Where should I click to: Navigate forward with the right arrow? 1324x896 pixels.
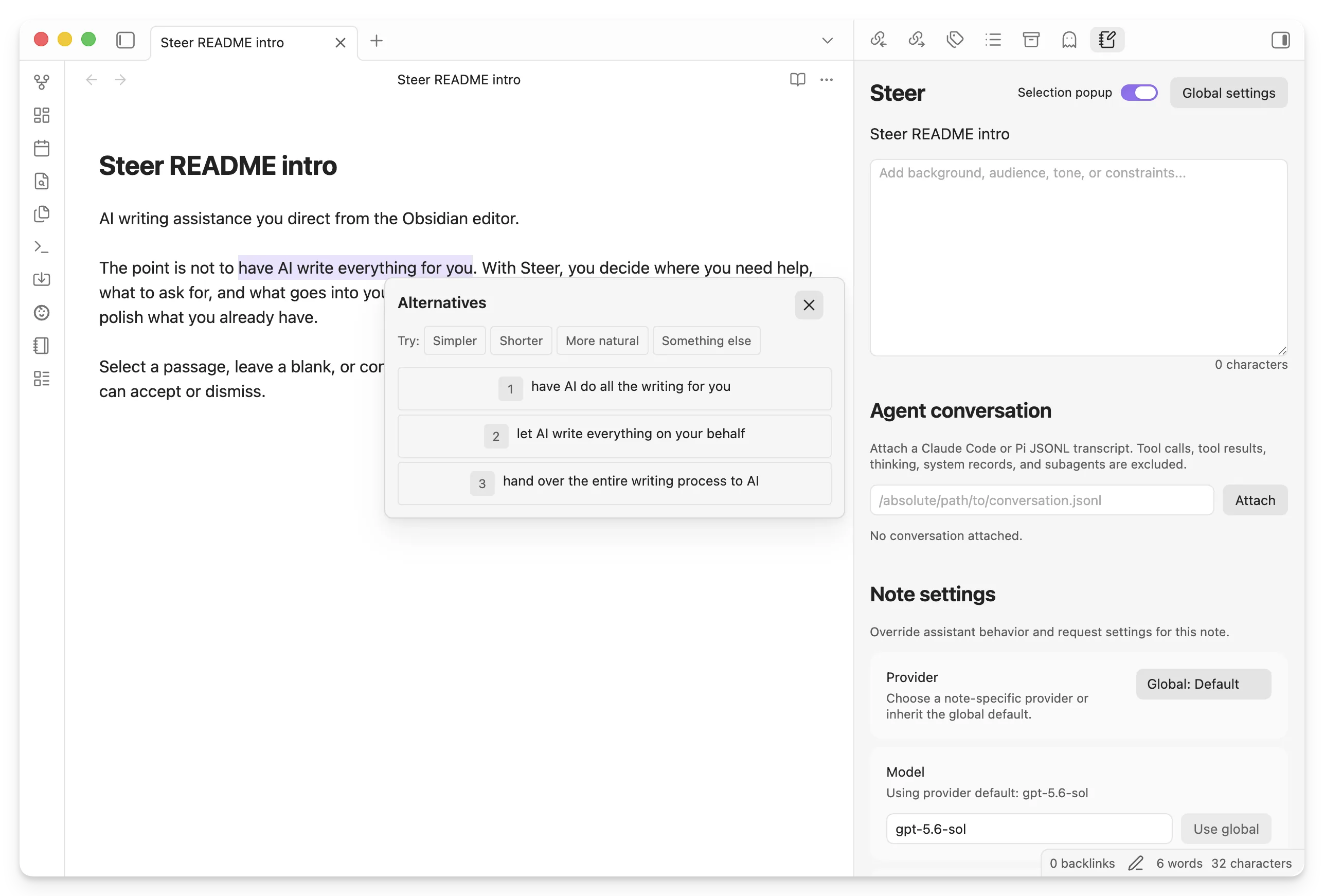pos(120,80)
